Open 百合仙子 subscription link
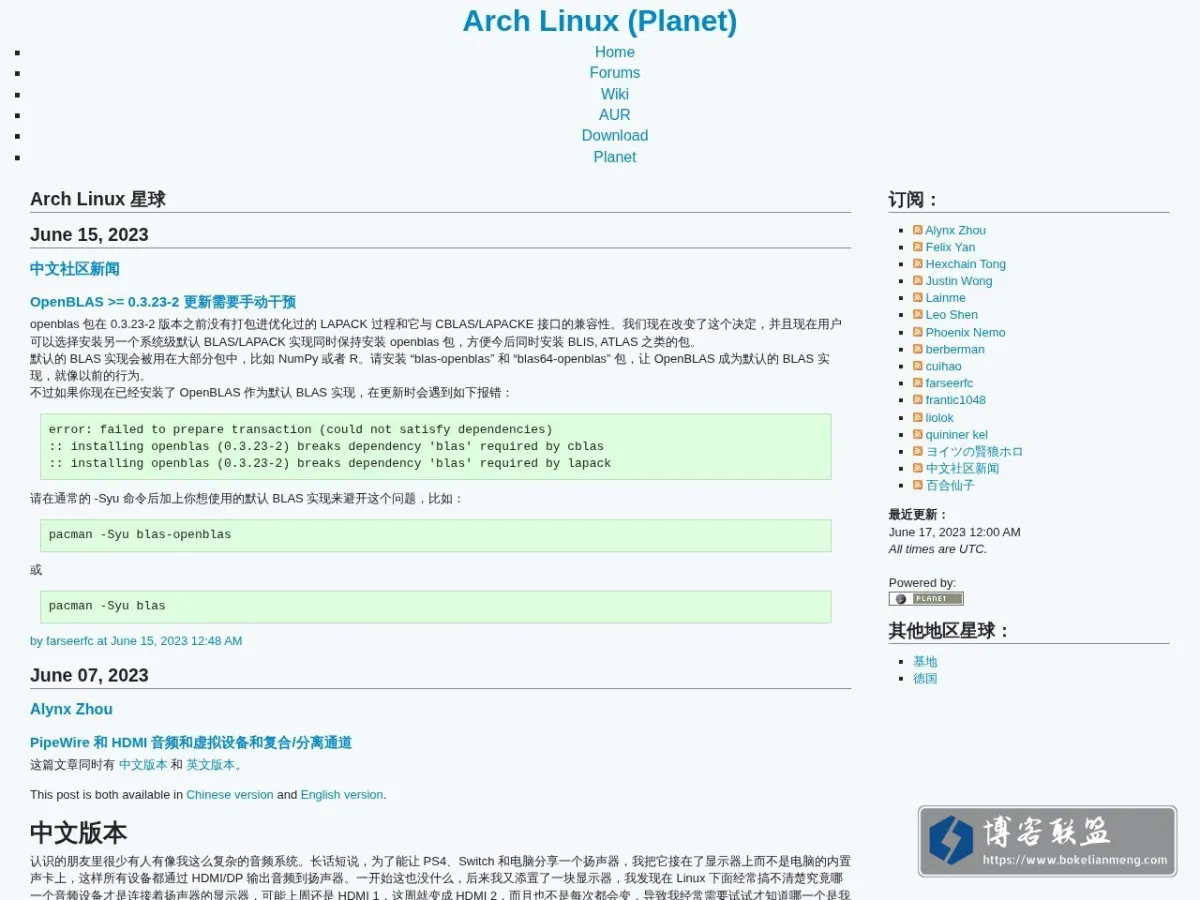The image size is (1200, 900). point(949,485)
